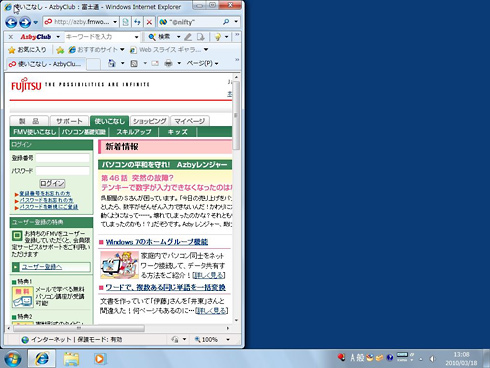
Task: Click the パスワード input field
Action: click(x=63, y=171)
